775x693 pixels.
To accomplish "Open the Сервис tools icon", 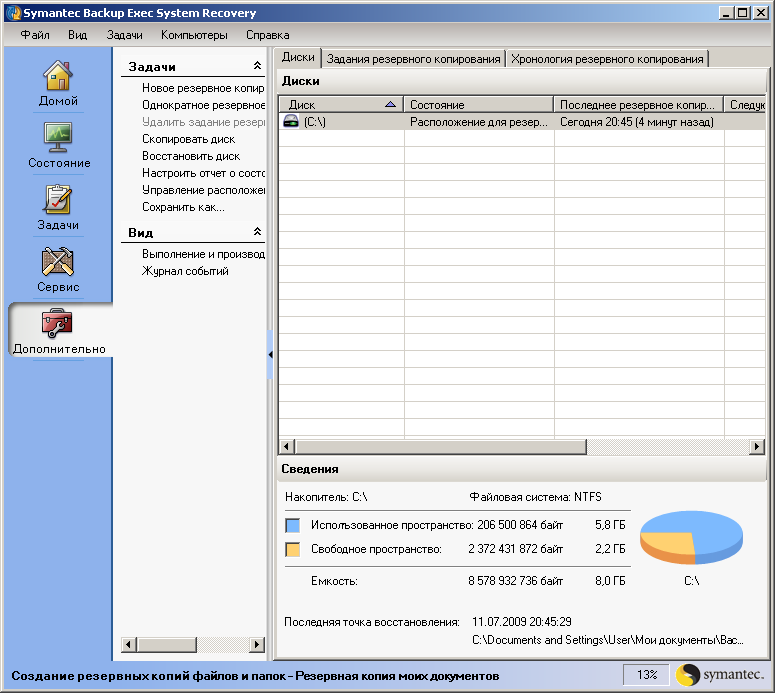I will point(58,261).
